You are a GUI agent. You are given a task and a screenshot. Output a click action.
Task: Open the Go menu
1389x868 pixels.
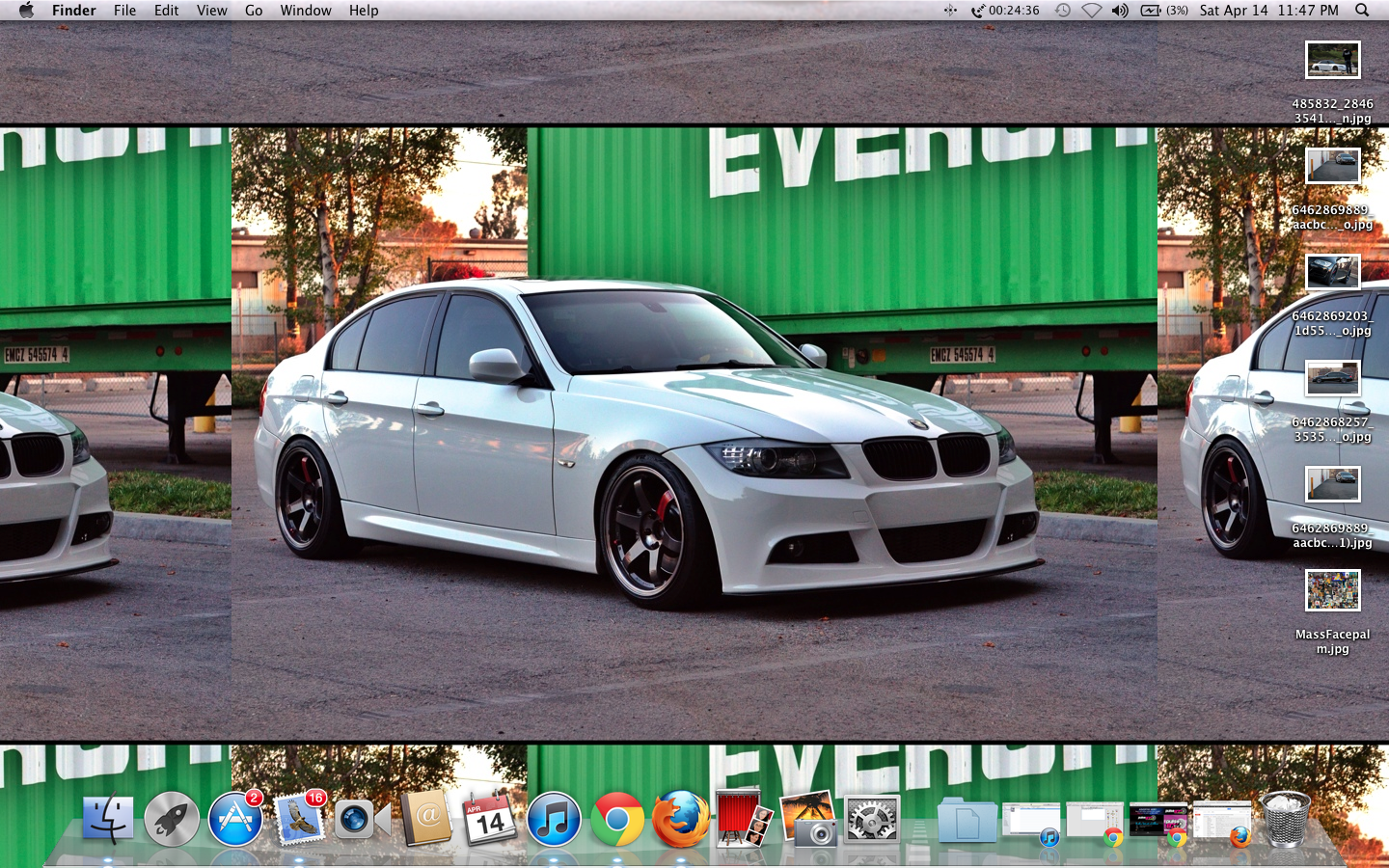coord(254,11)
